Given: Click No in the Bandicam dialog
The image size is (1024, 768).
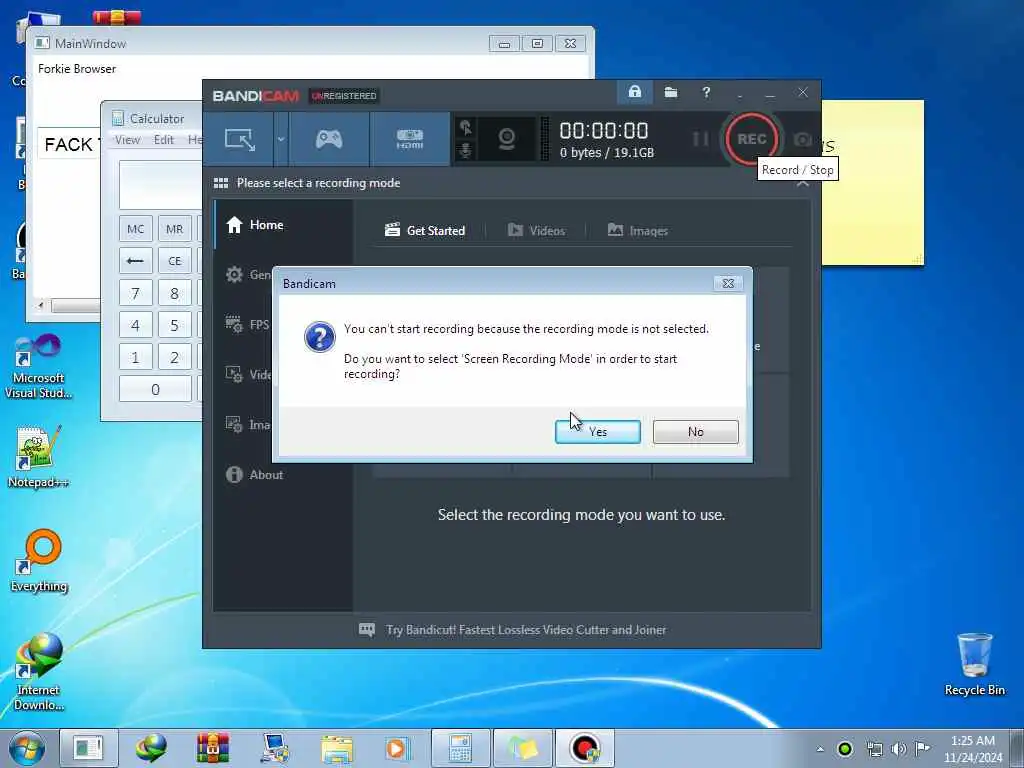Looking at the screenshot, I should 696,432.
